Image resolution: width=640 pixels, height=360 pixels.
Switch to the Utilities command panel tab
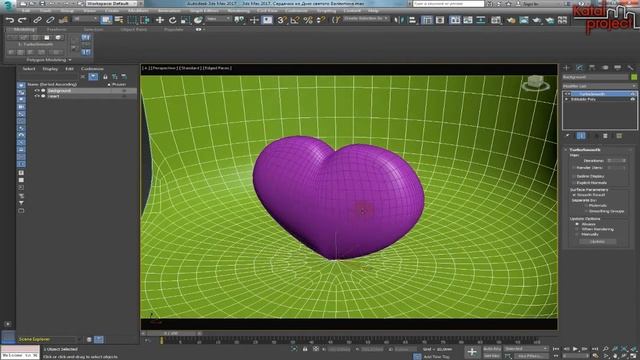pyautogui.click(x=631, y=68)
